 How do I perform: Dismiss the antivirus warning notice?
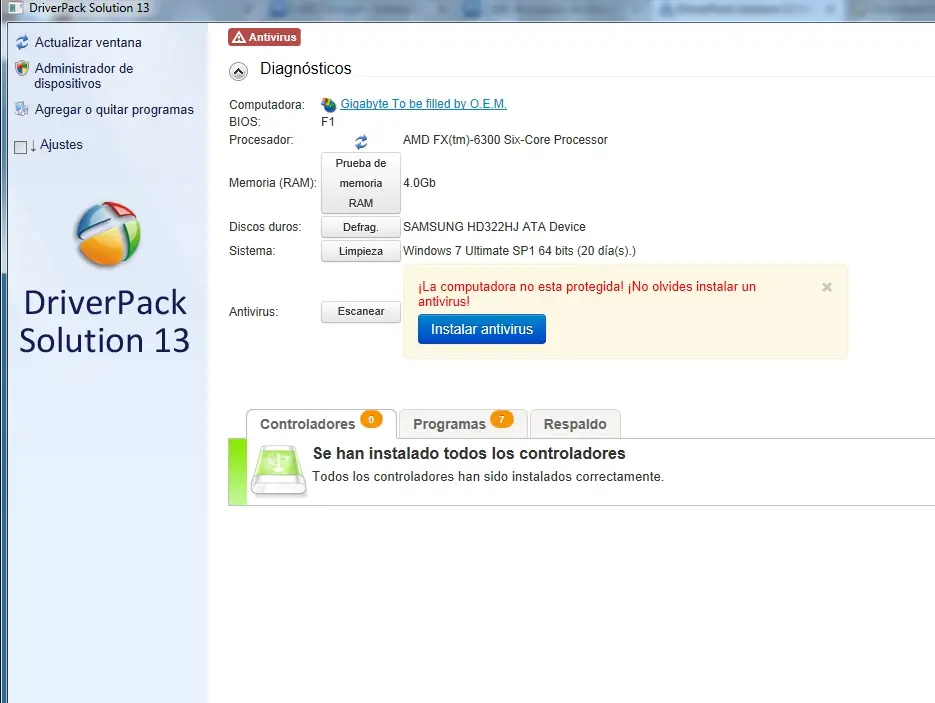[x=827, y=287]
